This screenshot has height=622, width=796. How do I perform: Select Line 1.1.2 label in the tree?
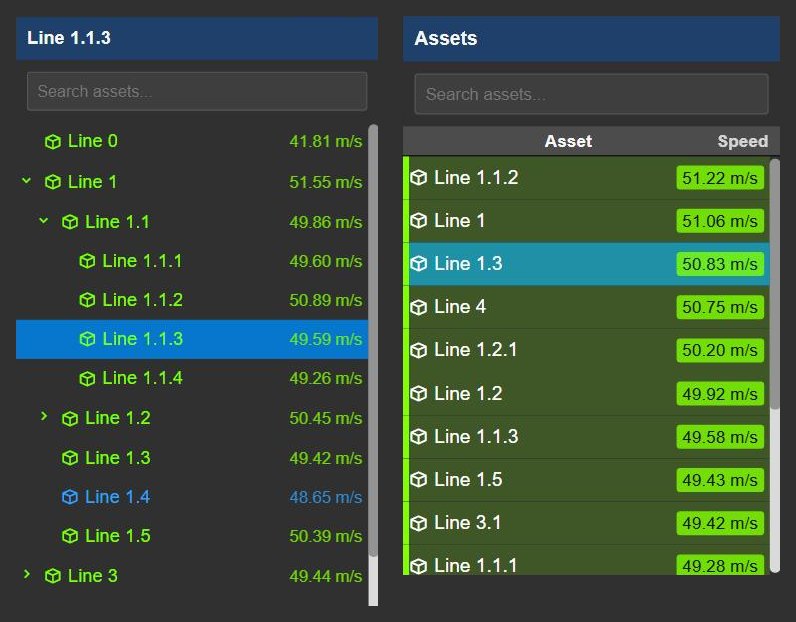(143, 300)
